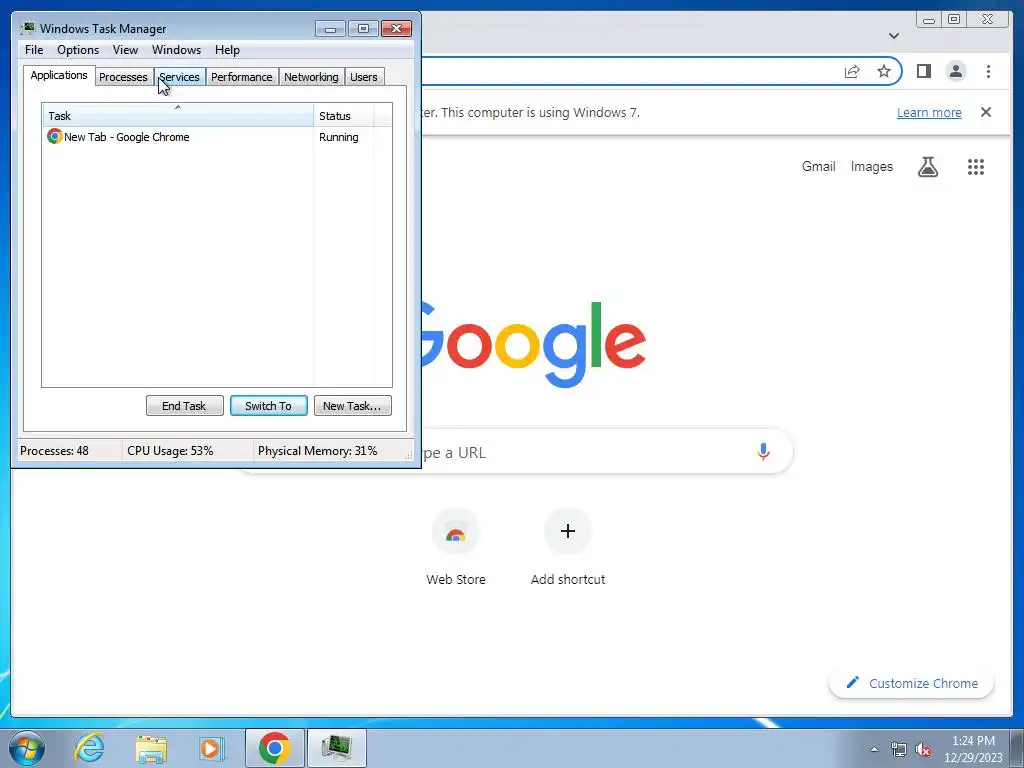Open Task Manager File menu
This screenshot has height=768, width=1024.
(x=34, y=50)
